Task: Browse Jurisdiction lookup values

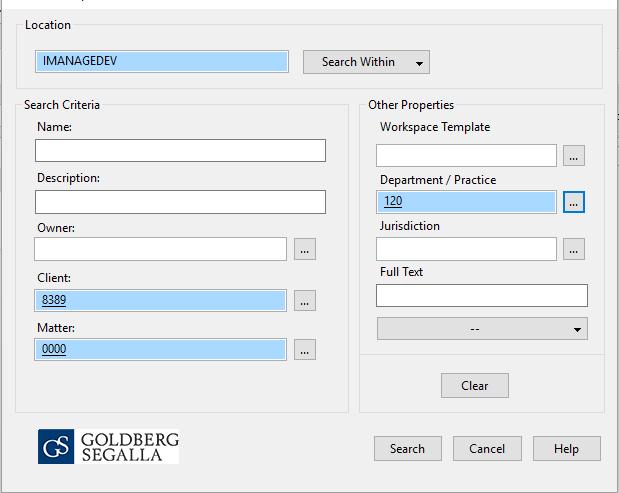Action: (573, 249)
